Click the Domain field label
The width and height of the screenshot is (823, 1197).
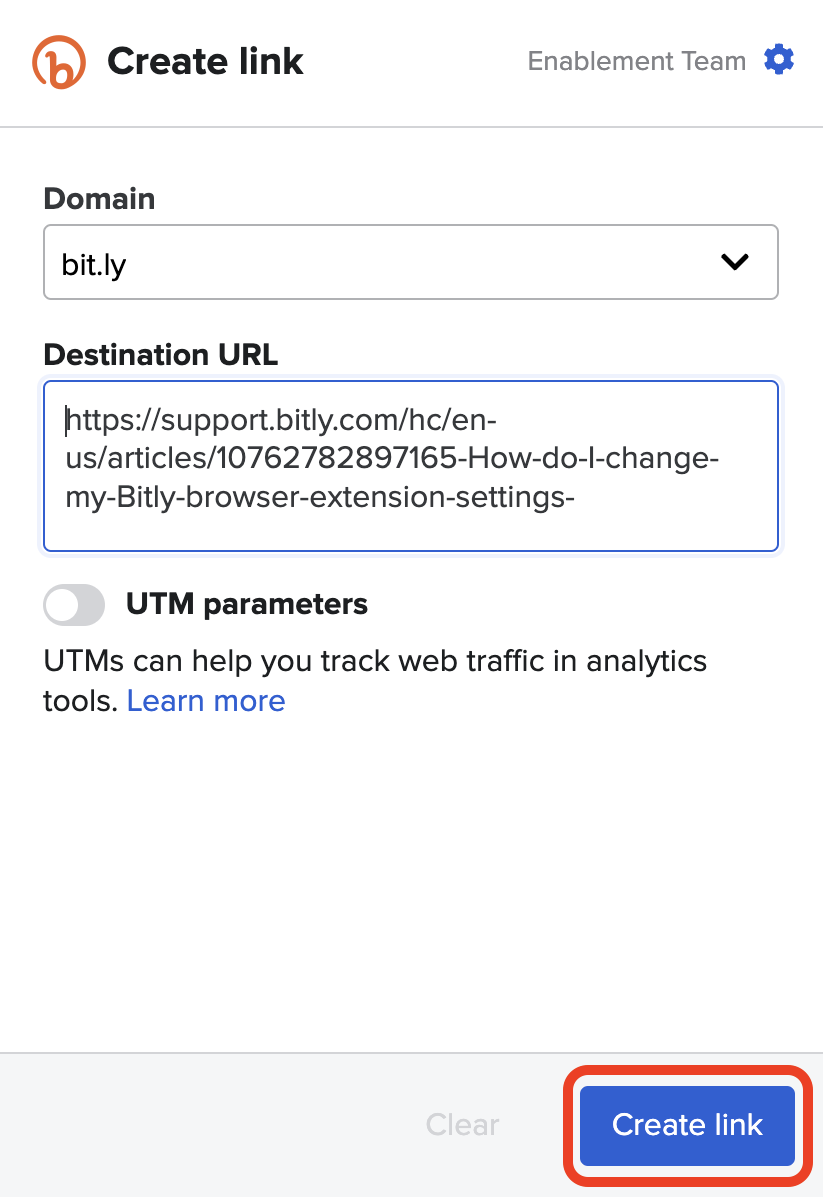99,198
